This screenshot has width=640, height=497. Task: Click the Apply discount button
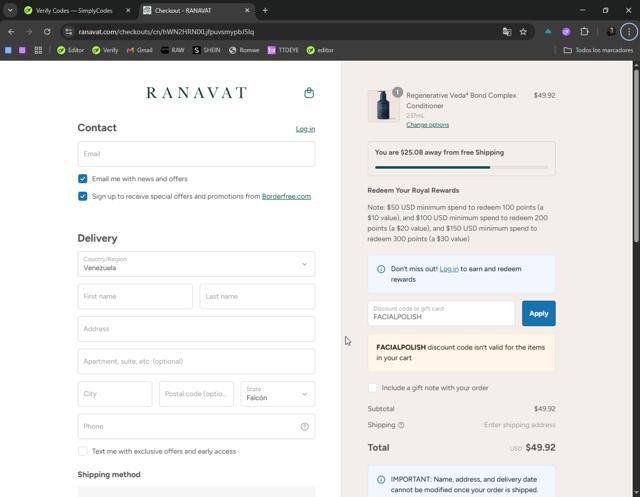(538, 313)
